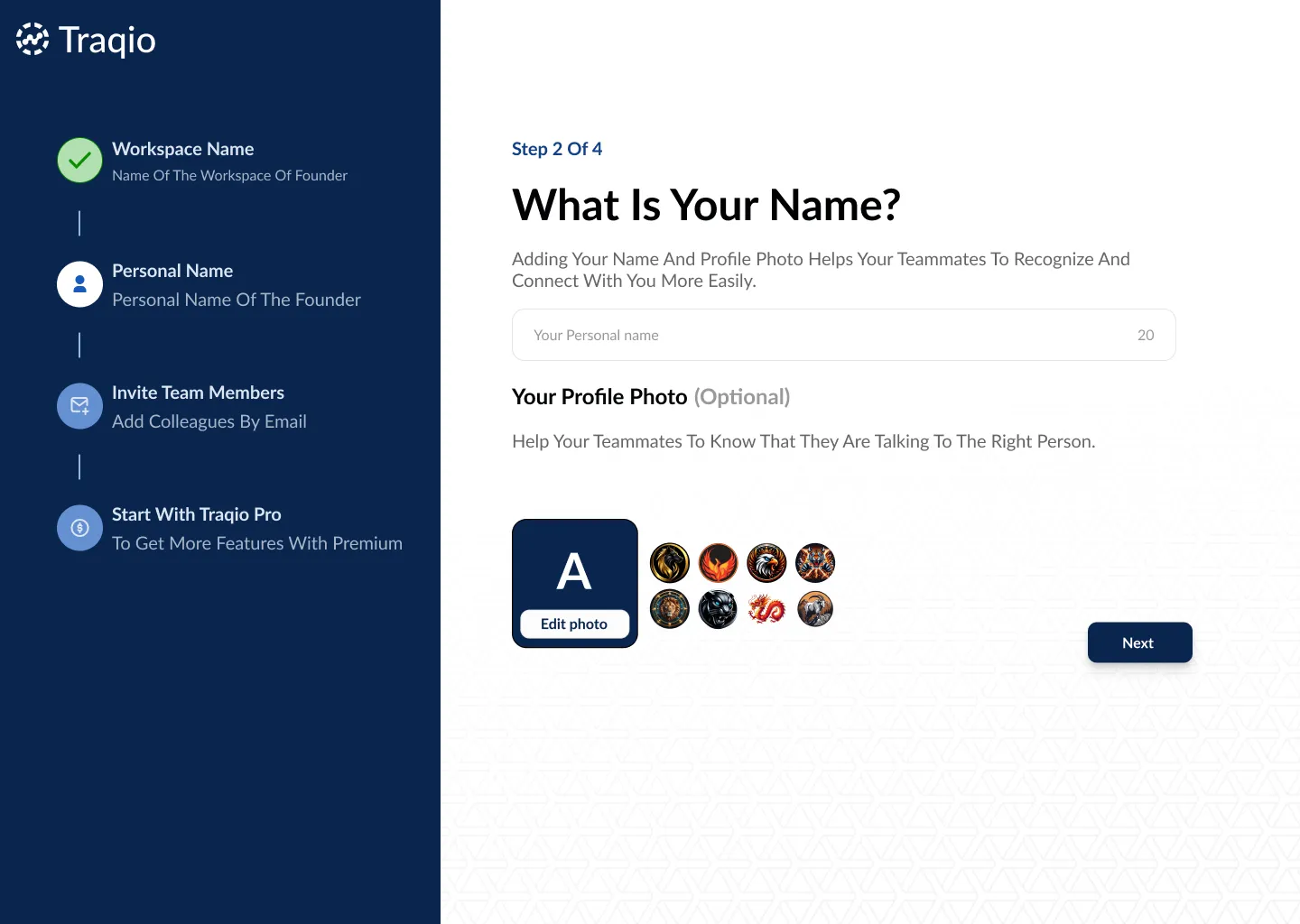Click the Traqio Pro dollar coin icon
Screen dimensions: 1300x924
tap(79, 528)
